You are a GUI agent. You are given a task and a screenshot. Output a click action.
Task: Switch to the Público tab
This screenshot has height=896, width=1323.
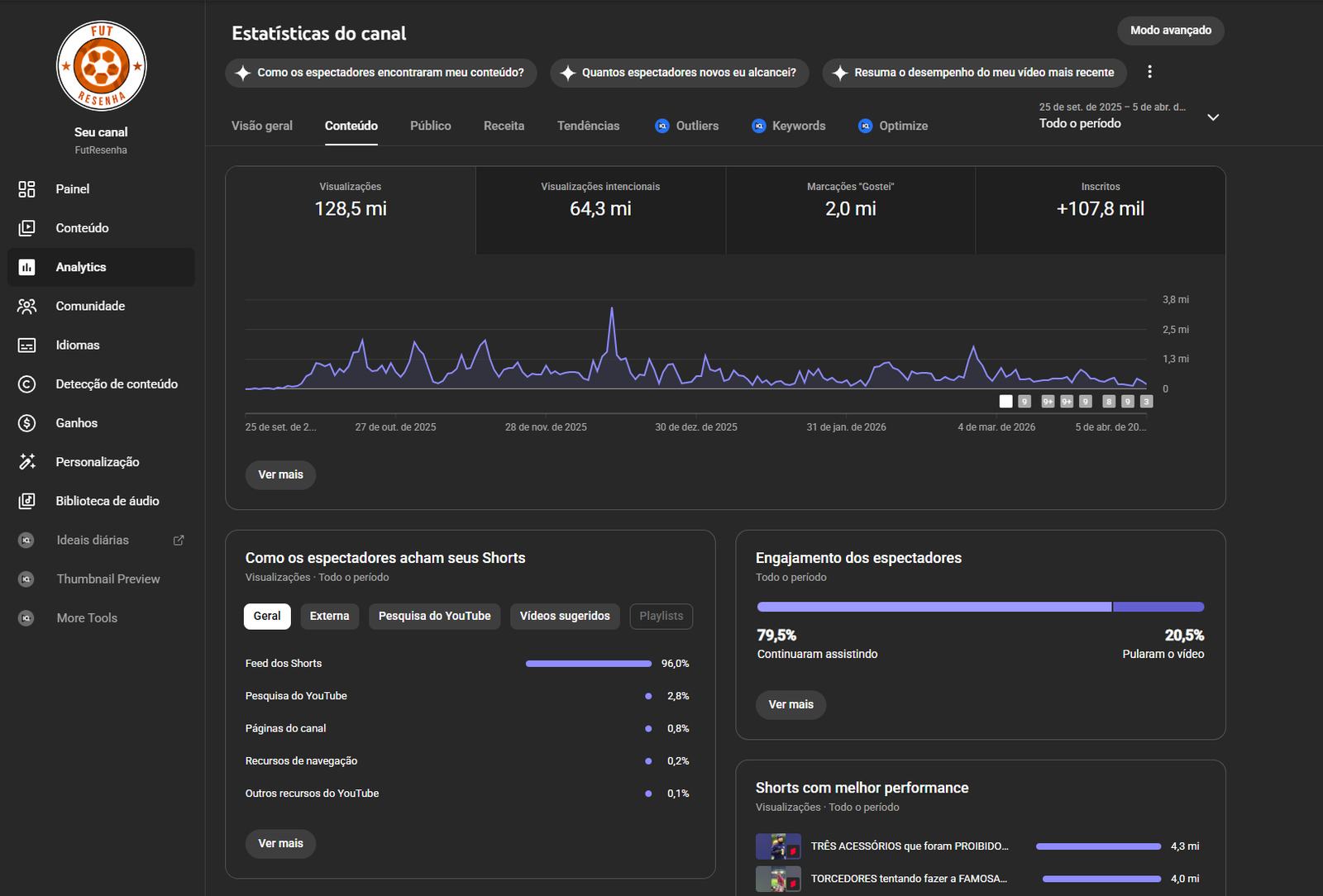click(430, 126)
